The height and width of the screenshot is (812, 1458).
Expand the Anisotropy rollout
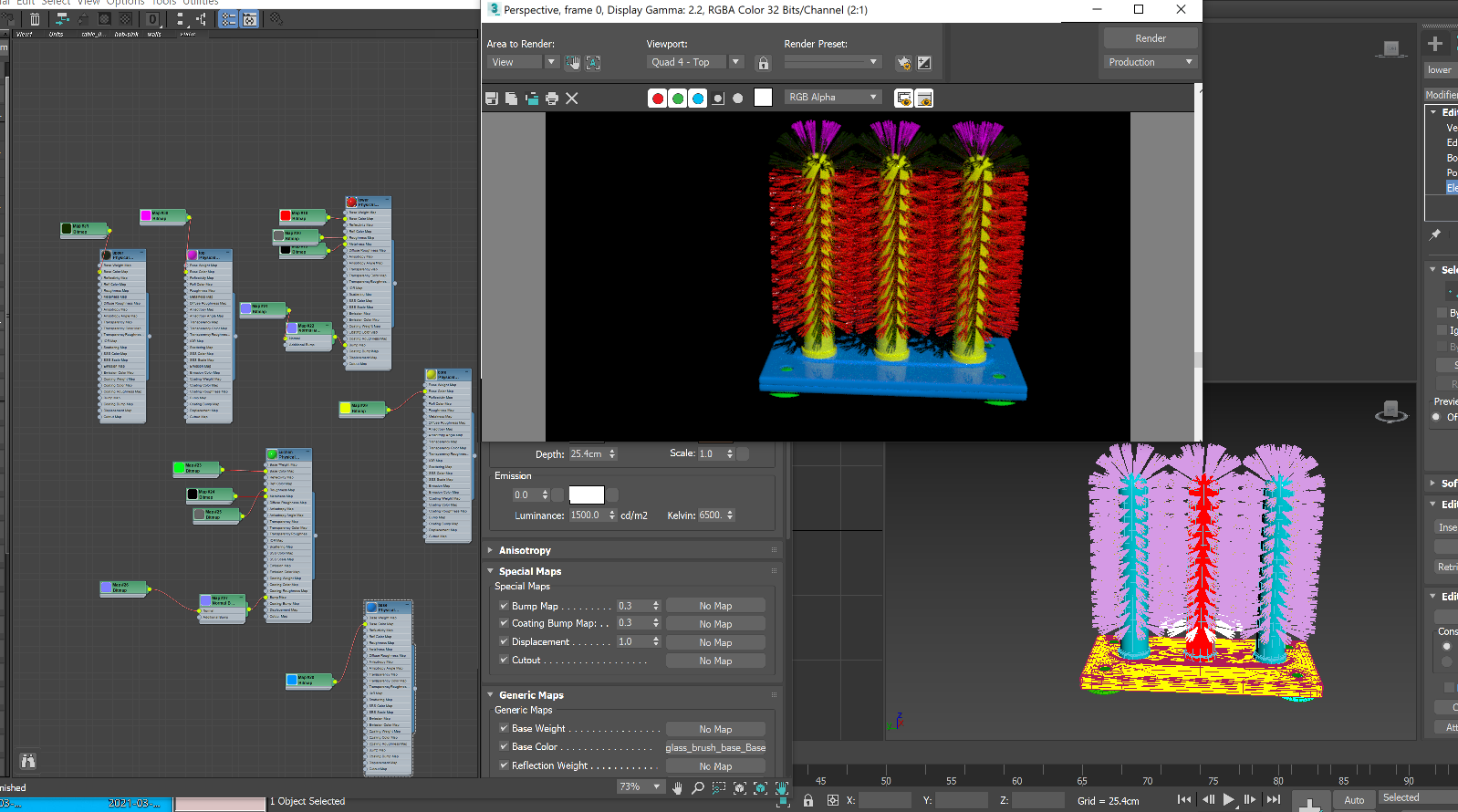pyautogui.click(x=525, y=550)
